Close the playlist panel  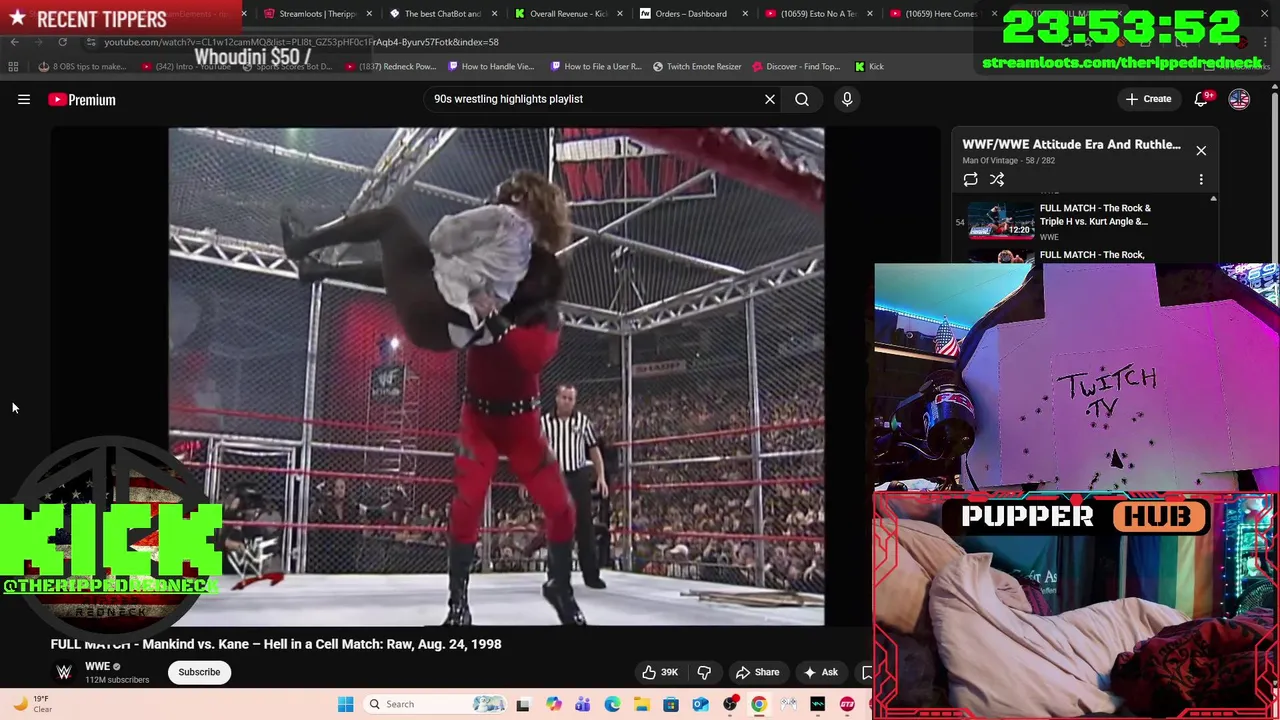pos(1201,151)
